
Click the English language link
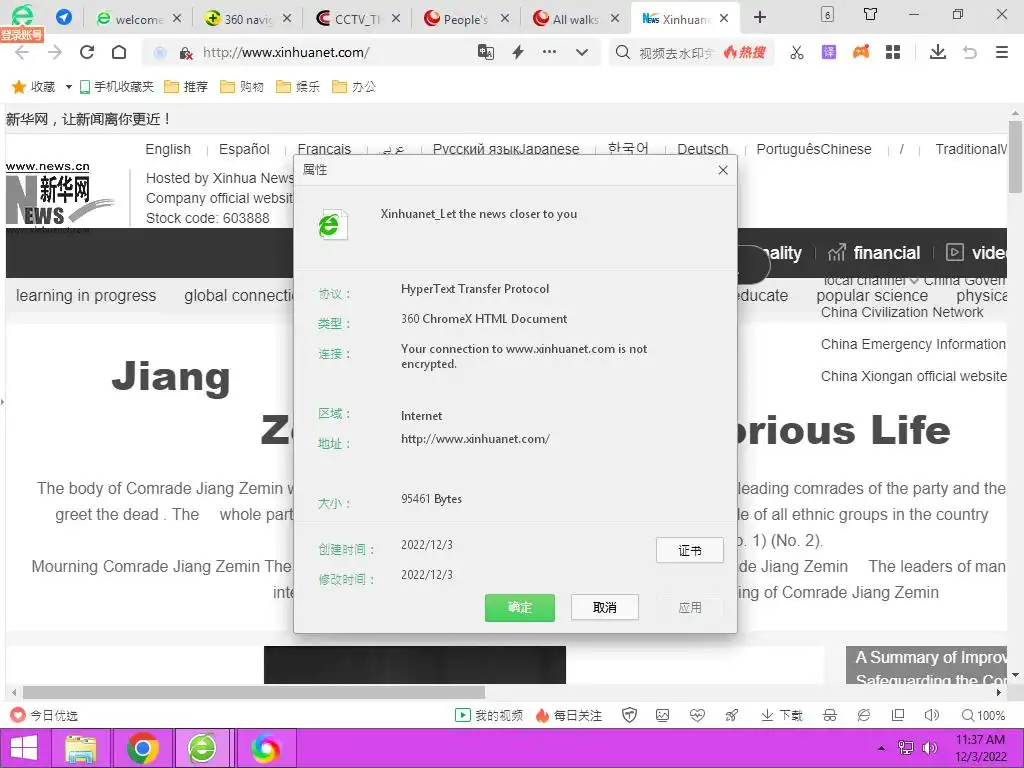coord(168,149)
